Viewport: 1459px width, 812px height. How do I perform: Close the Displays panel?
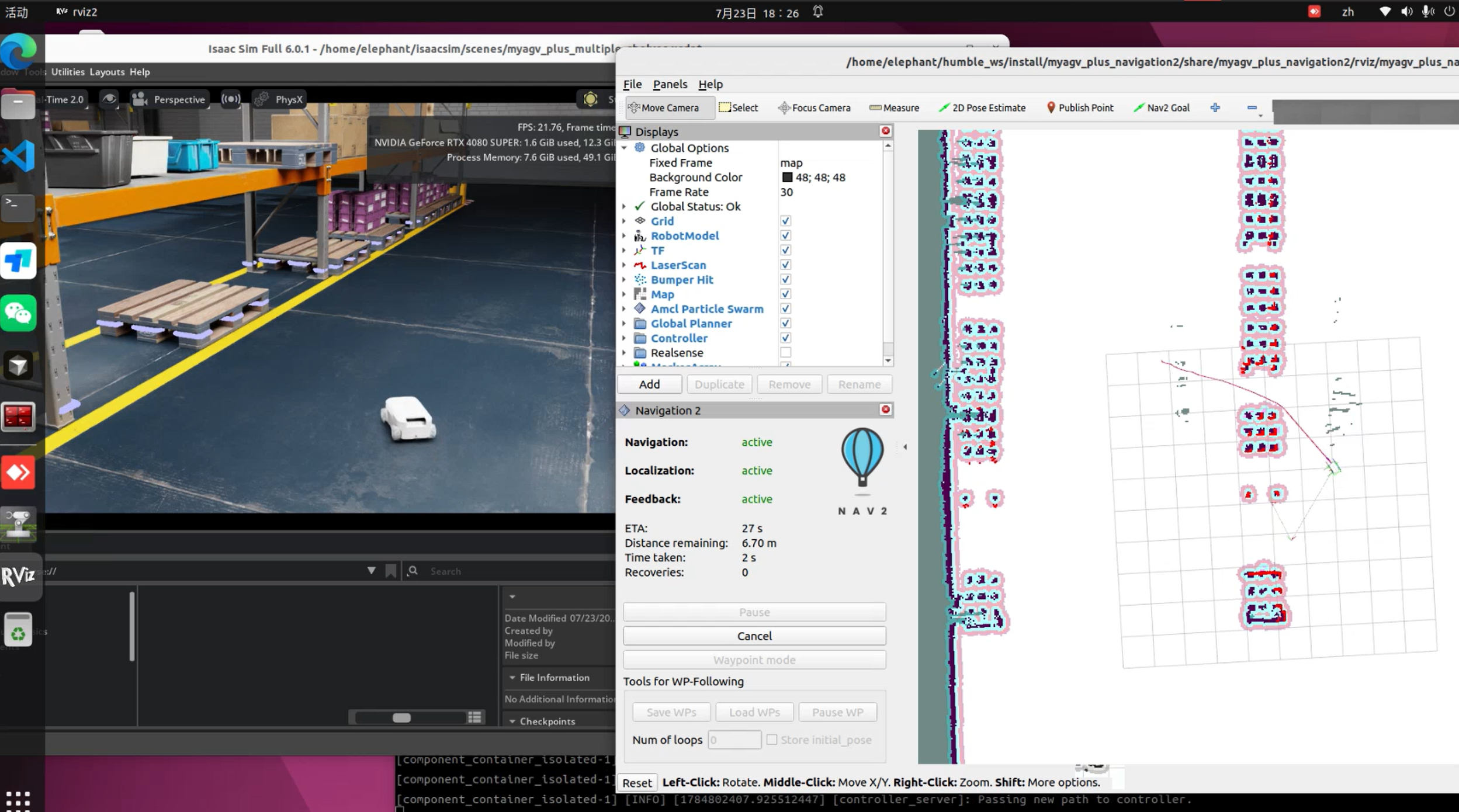point(885,131)
